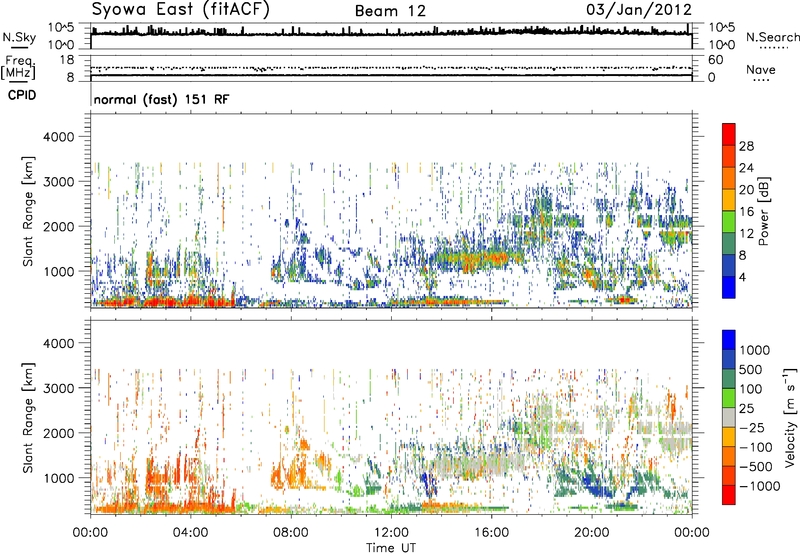Click the '3000' tick on the power panel
The width and height of the screenshot is (800, 554).
click(58, 182)
